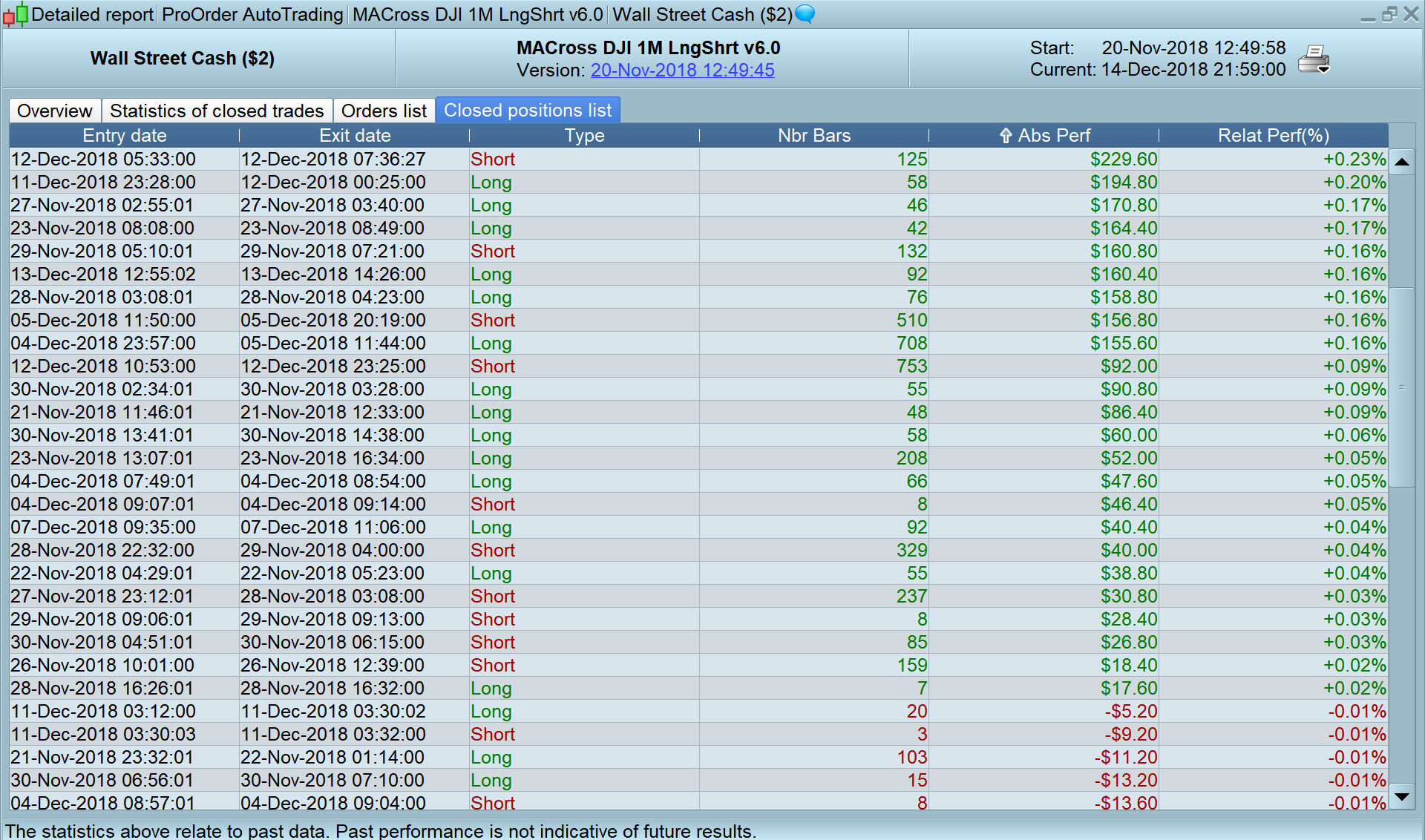Click the Abs Perf sort arrow icon
Screen dimensions: 1425x840
[1006, 136]
